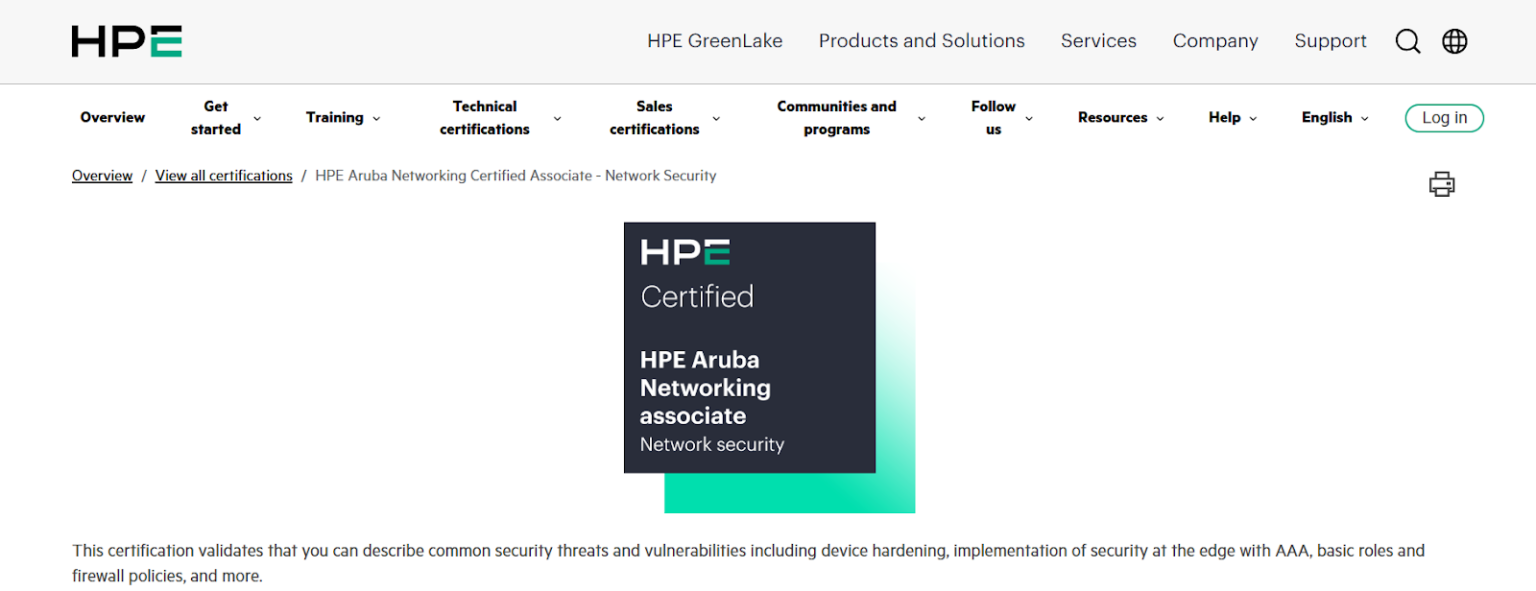Expand the Get started dropdown
Viewport: 1536px width, 591px height.
point(226,118)
